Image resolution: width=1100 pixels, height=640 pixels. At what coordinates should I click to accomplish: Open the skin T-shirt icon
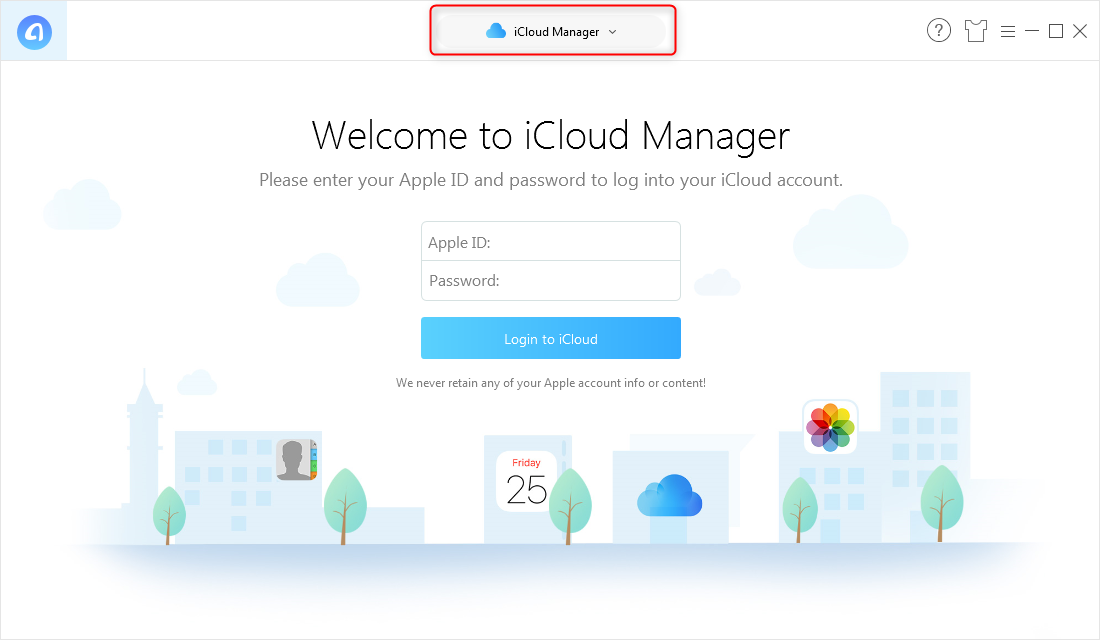click(x=975, y=31)
